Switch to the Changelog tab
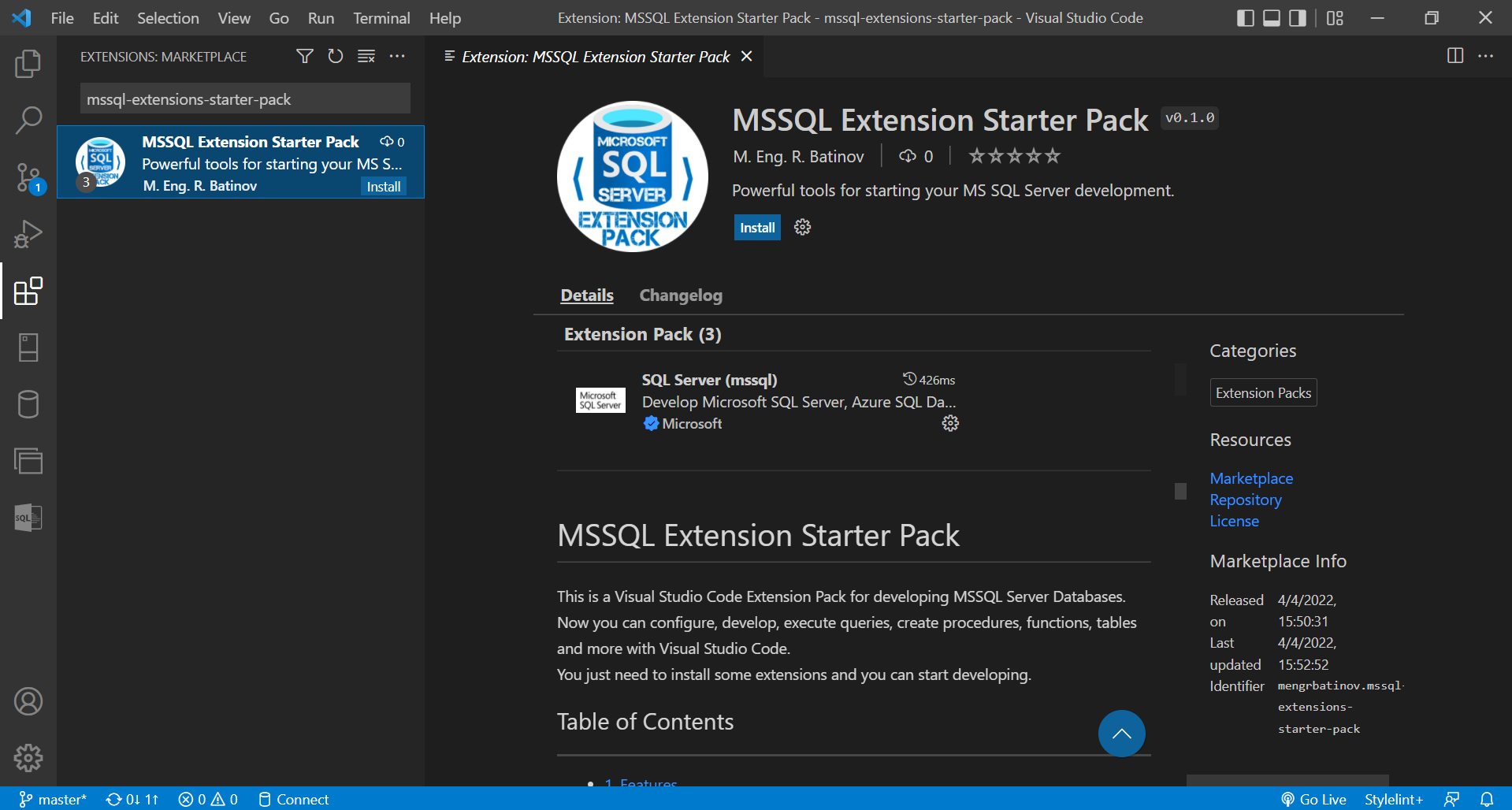This screenshot has height=810, width=1512. [x=681, y=295]
